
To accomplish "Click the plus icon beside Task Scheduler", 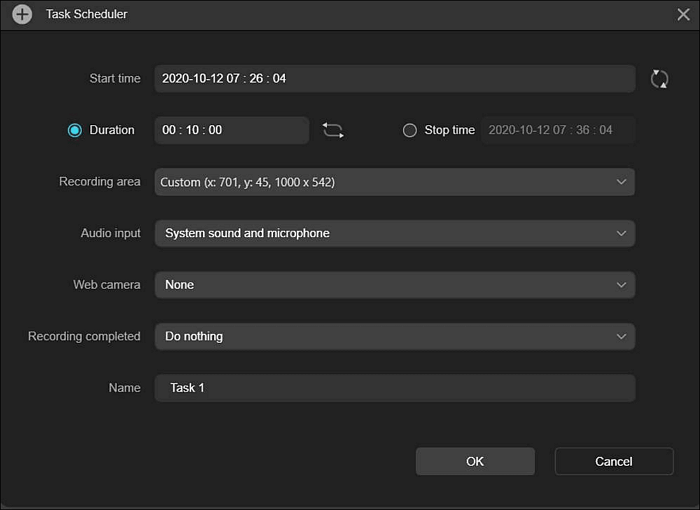I will point(22,14).
